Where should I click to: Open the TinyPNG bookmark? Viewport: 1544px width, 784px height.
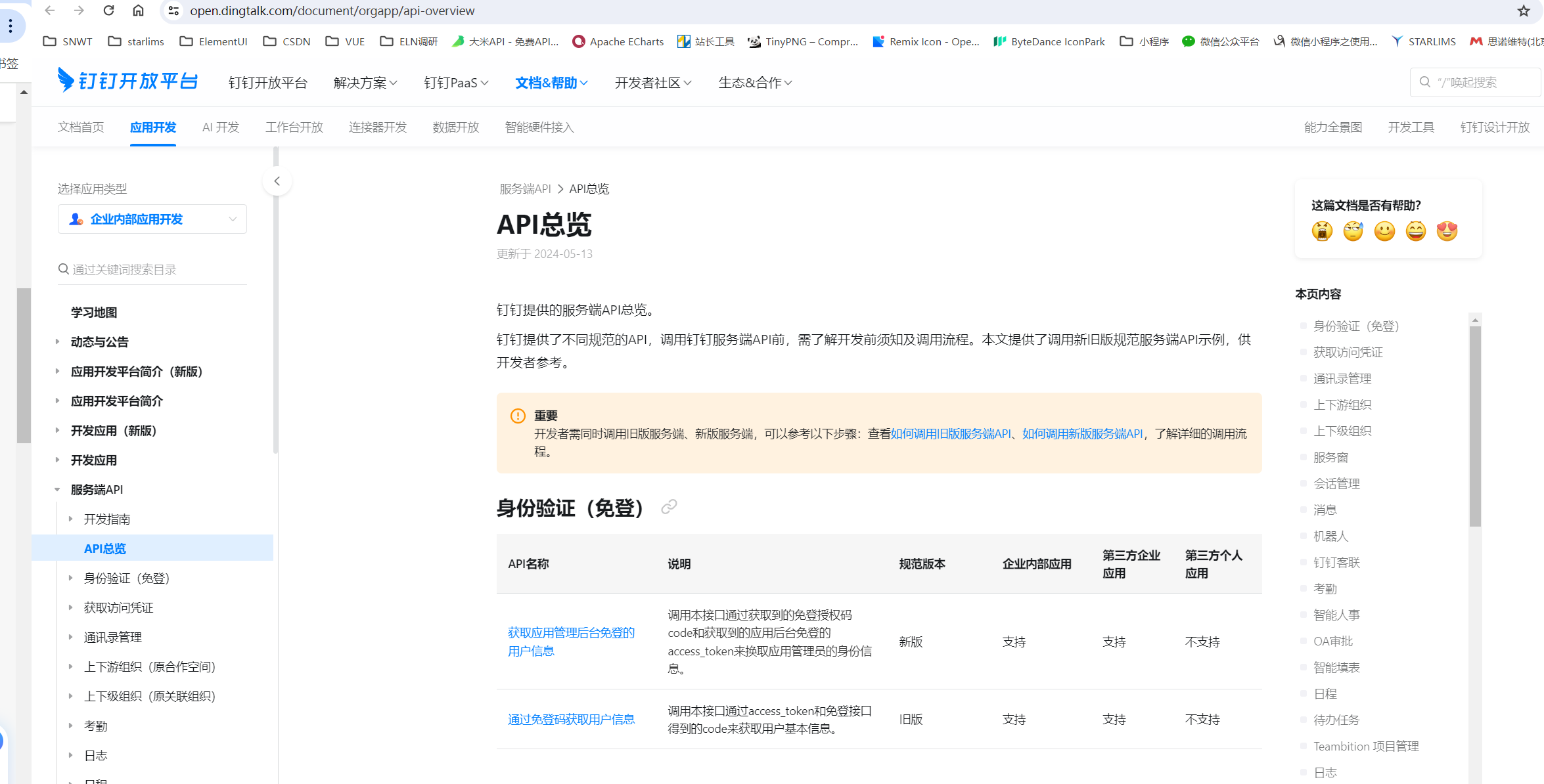pyautogui.click(x=803, y=41)
